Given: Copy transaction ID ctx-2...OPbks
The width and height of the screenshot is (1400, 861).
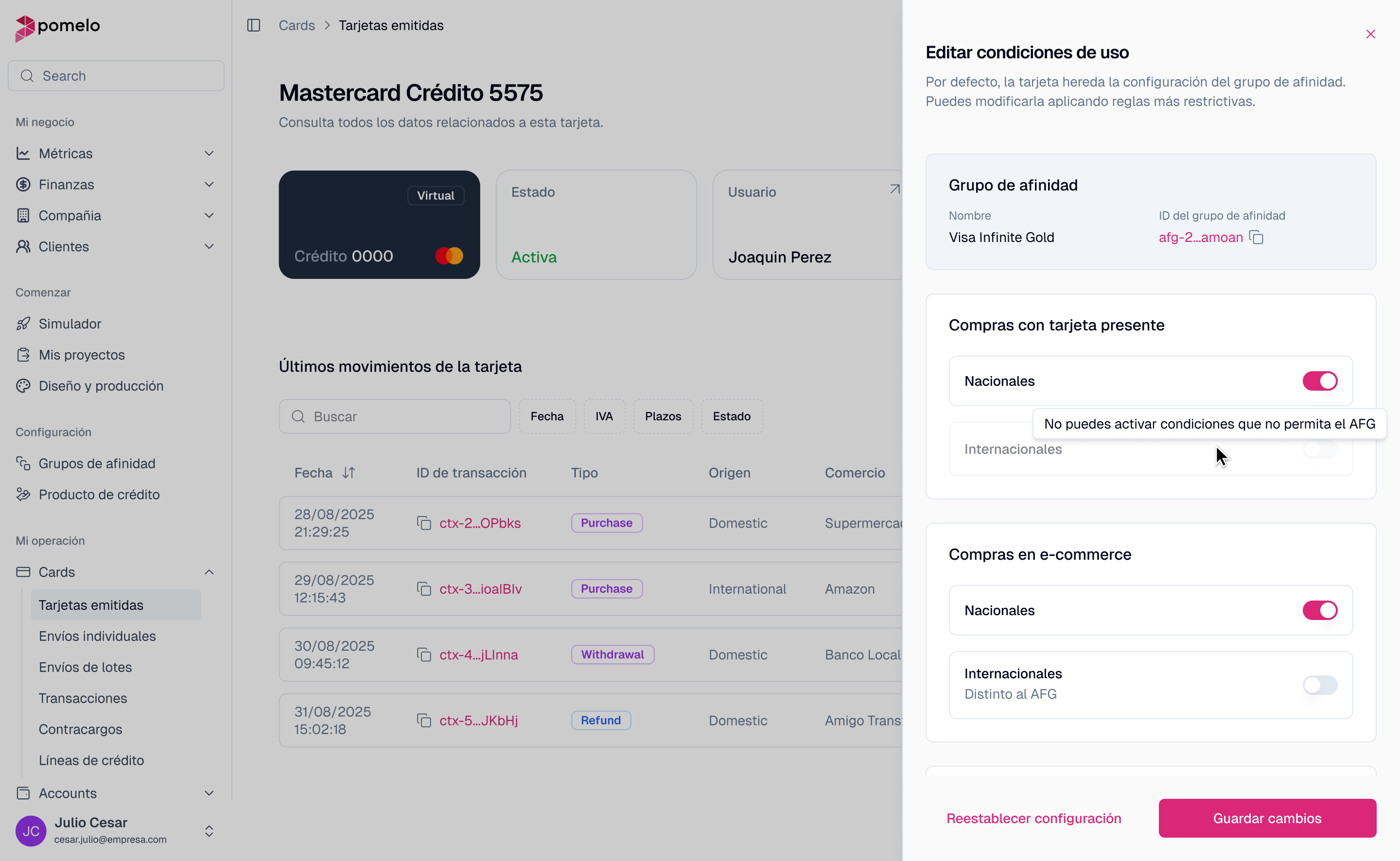Looking at the screenshot, I should pos(424,523).
